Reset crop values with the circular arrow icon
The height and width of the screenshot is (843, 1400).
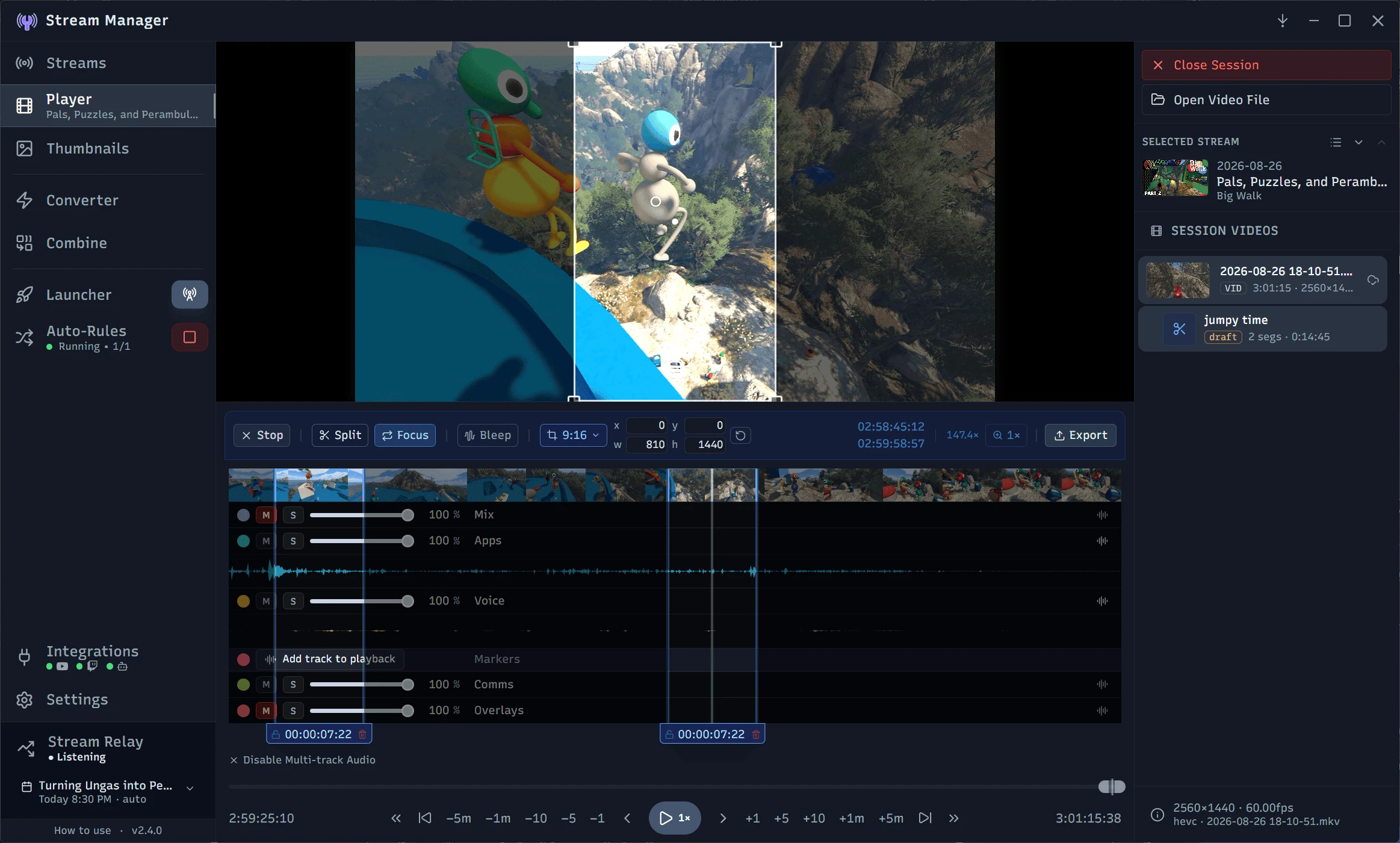pos(741,435)
